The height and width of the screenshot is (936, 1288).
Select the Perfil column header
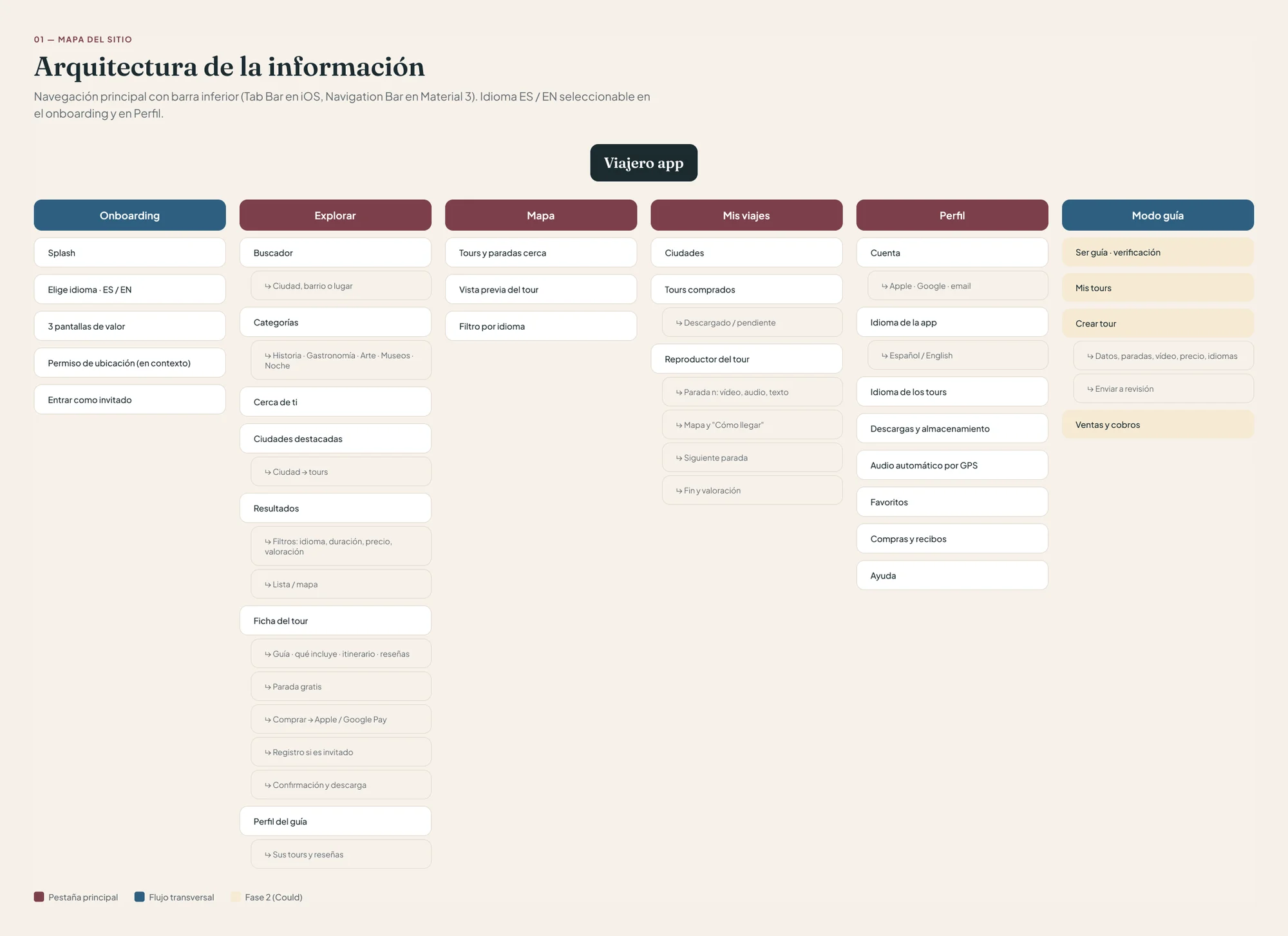(x=952, y=215)
